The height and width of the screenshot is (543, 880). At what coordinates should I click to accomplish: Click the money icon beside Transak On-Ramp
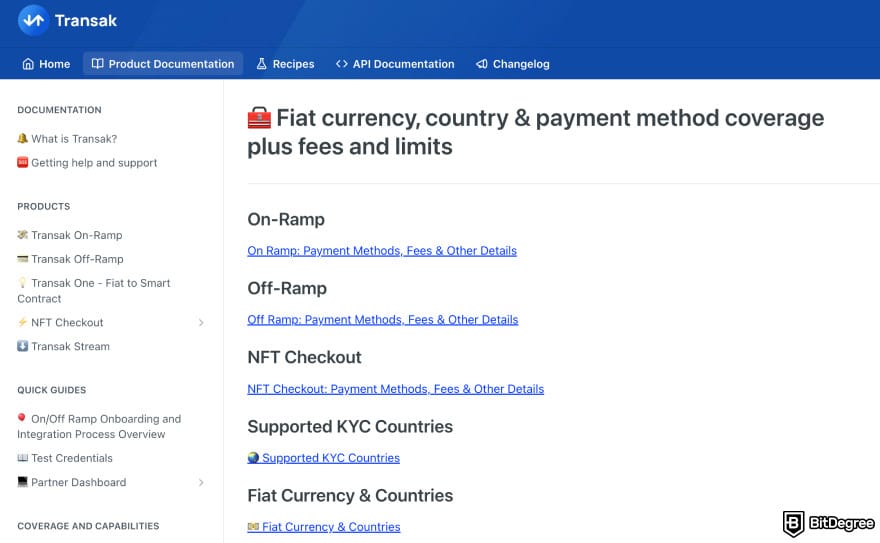(x=22, y=234)
